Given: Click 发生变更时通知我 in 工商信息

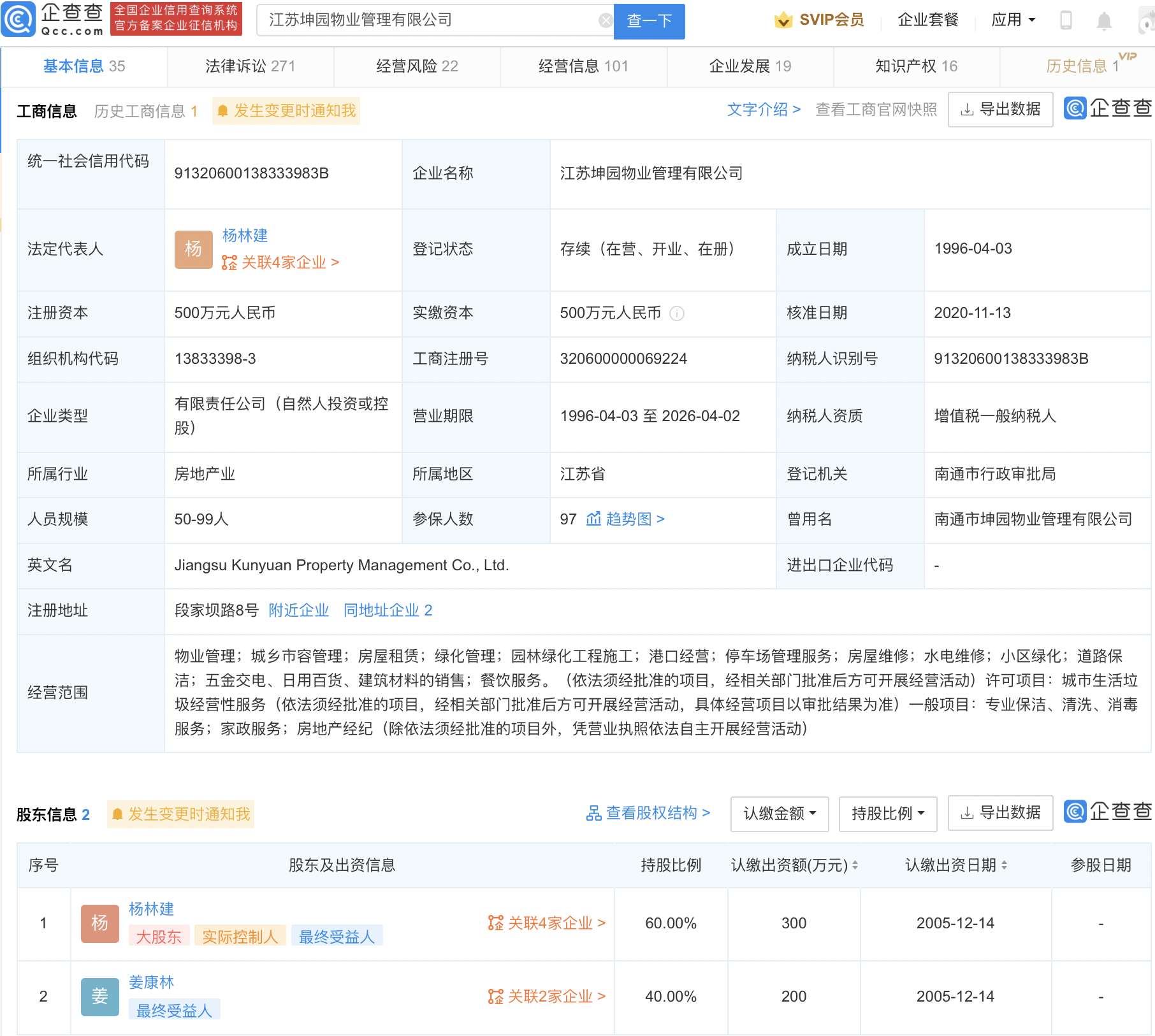Looking at the screenshot, I should click(286, 111).
